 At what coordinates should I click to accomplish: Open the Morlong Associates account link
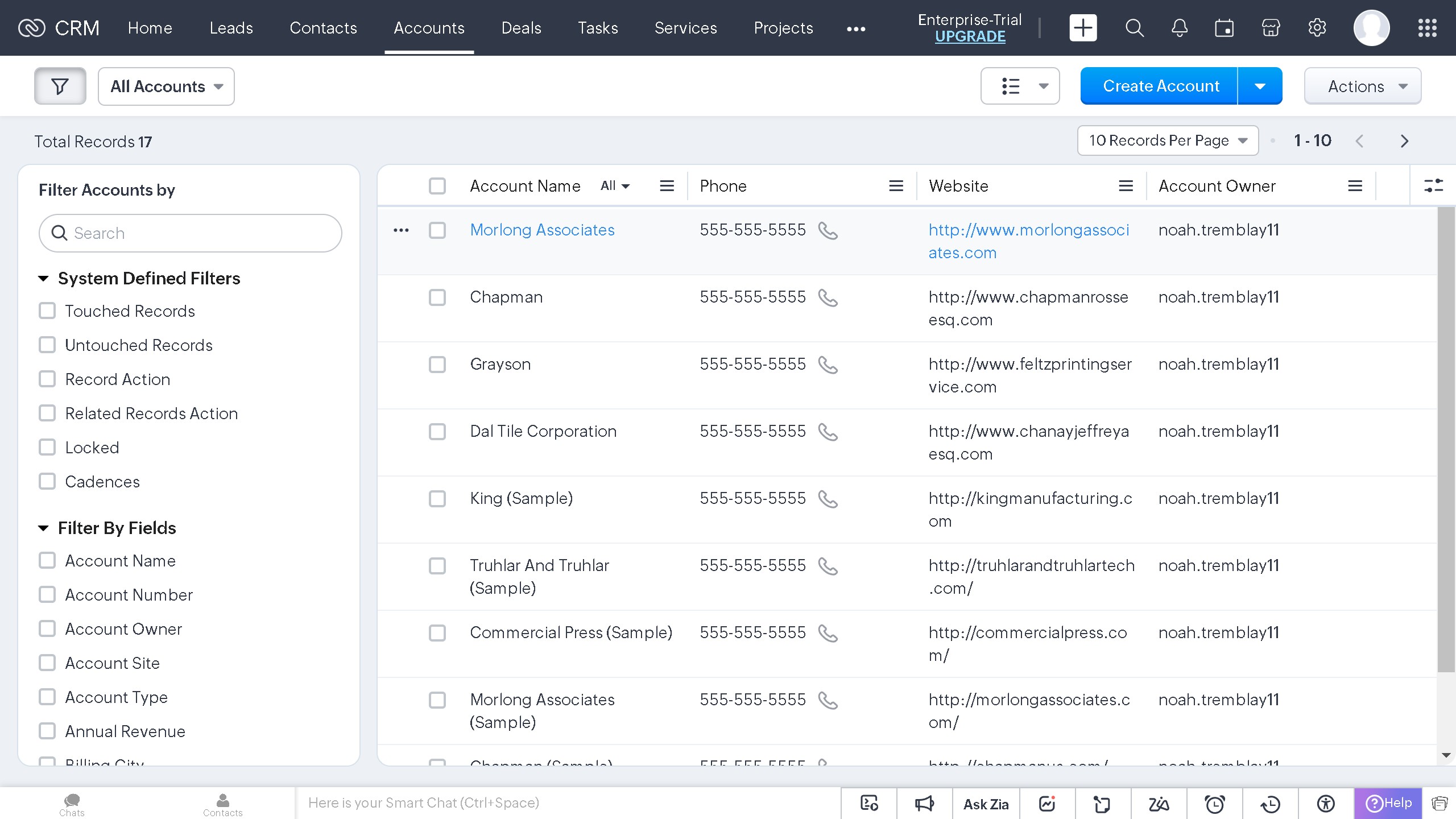(x=542, y=230)
